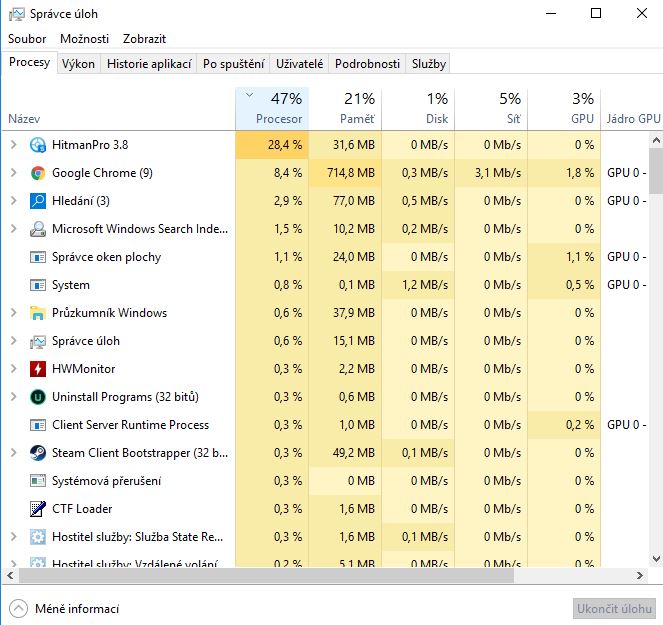
Task: Click the Hostitel služby State Re... gear icon
Action: coord(38,537)
